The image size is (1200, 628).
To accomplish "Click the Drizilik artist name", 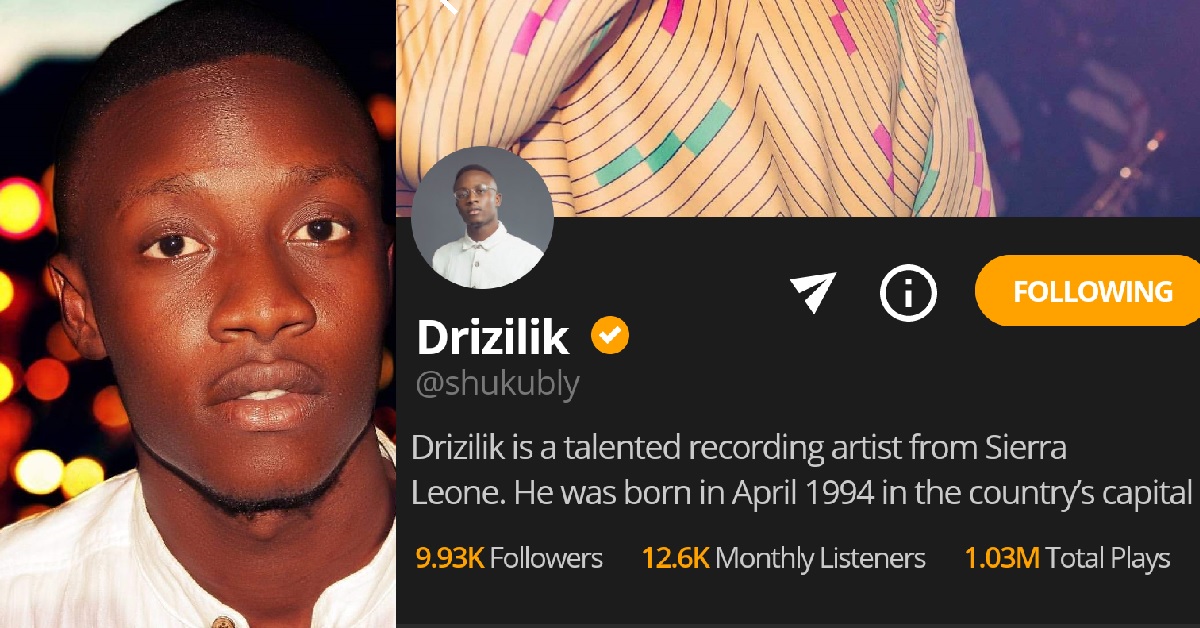I will pos(493,338).
